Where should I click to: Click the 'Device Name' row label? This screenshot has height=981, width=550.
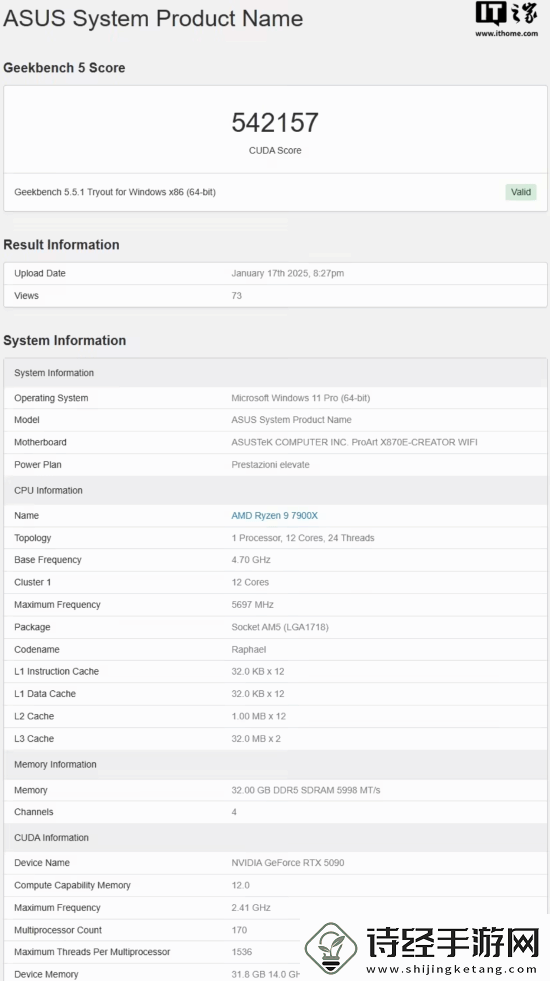click(x=42, y=863)
